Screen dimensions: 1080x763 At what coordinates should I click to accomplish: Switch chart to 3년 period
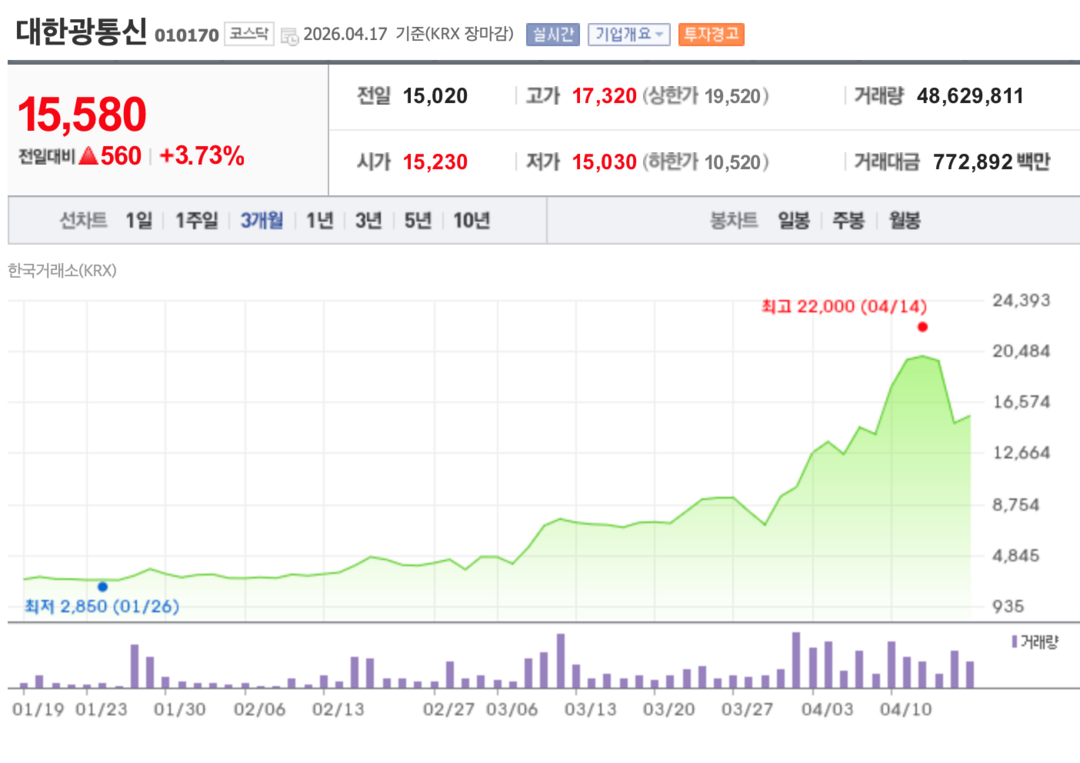point(368,221)
